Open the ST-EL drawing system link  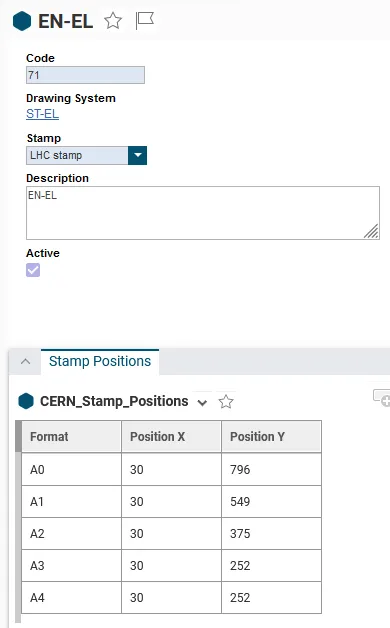42,114
